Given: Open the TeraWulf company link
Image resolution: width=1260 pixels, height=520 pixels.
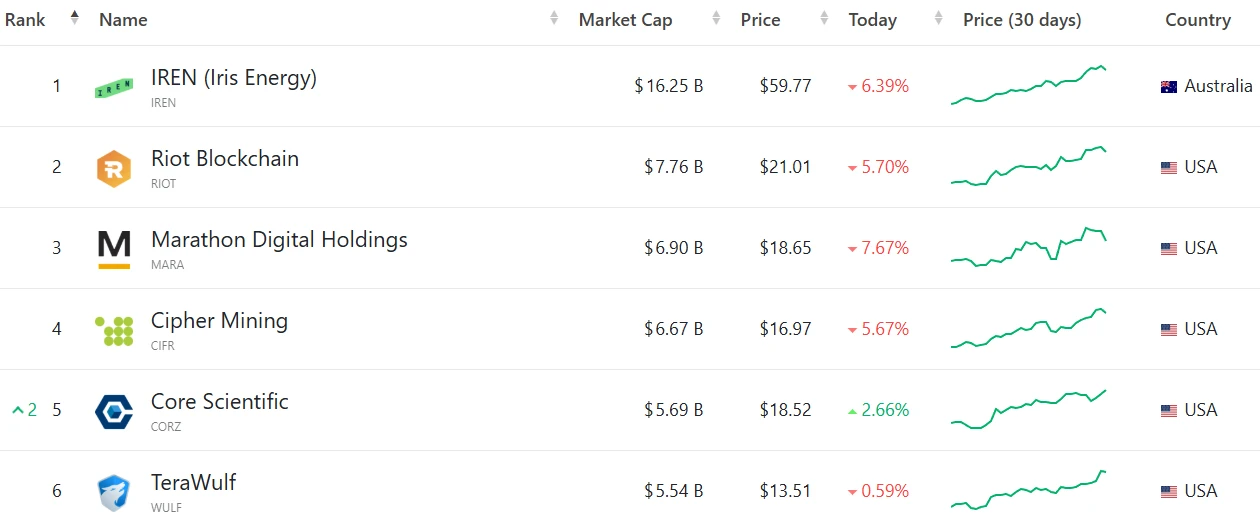Looking at the screenshot, I should [x=193, y=482].
